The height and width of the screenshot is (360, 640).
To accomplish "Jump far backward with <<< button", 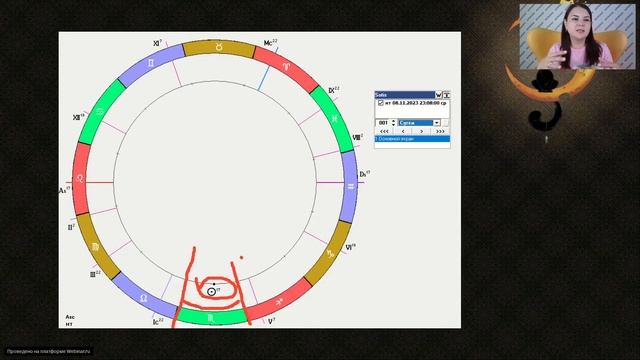I will 384,131.
